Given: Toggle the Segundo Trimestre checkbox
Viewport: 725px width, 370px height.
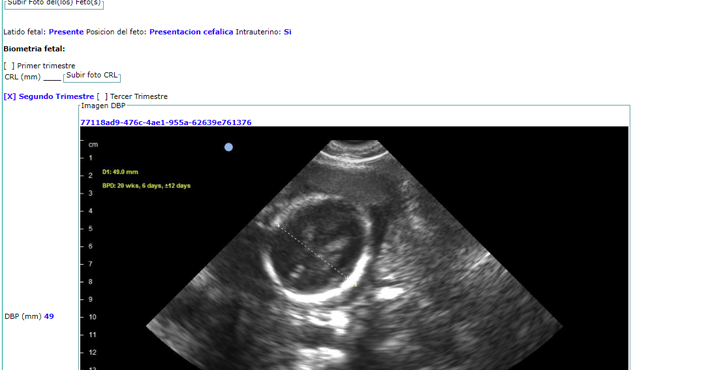Looking at the screenshot, I should pos(10,96).
